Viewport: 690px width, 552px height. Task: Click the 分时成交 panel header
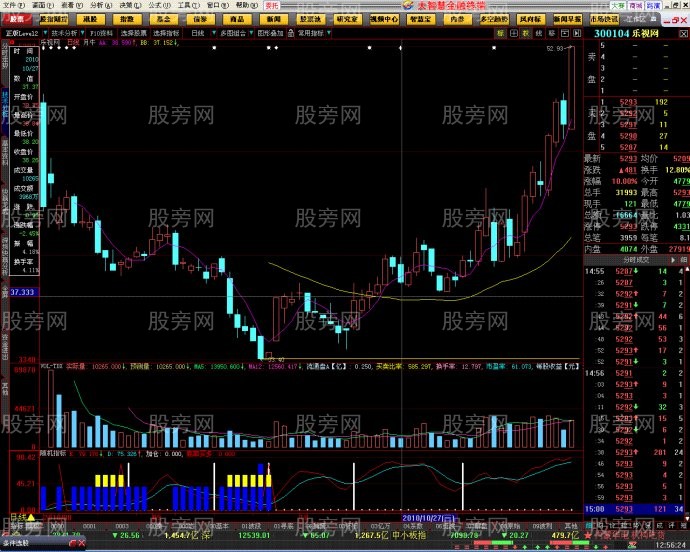click(x=636, y=260)
